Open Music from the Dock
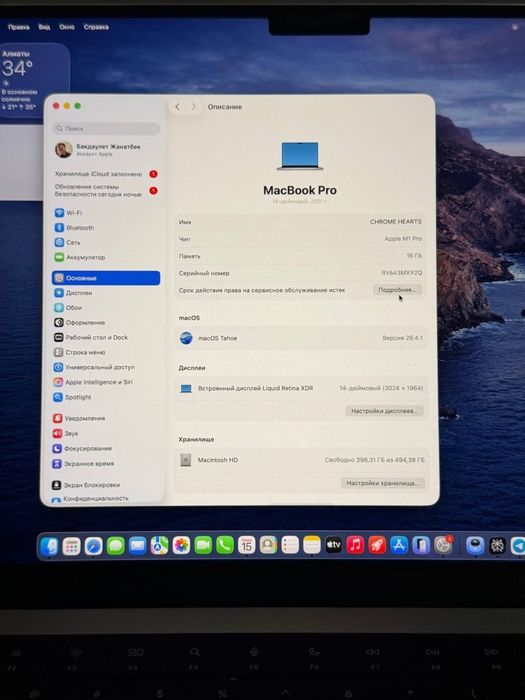525x700 pixels. pyautogui.click(x=355, y=545)
